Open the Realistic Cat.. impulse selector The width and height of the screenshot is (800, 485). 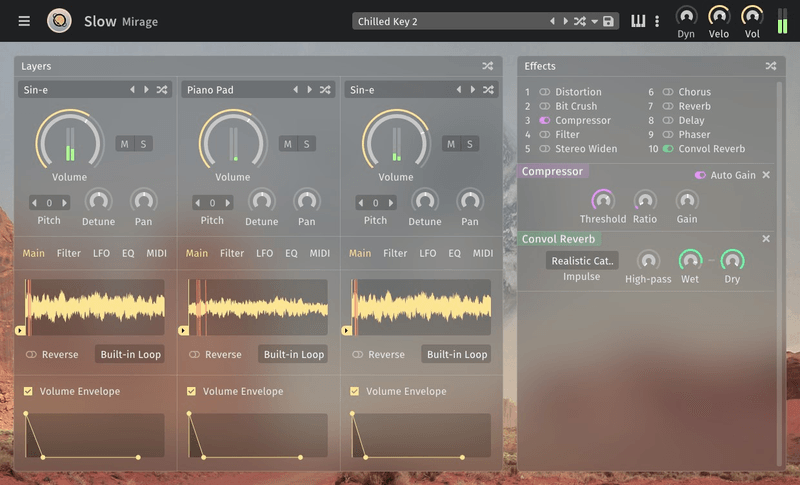[582, 261]
